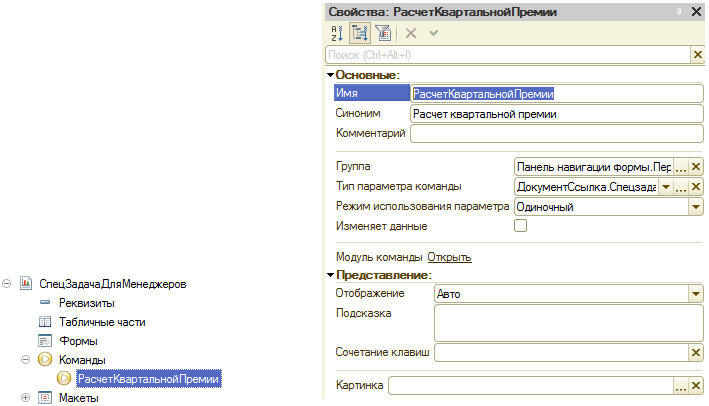
Task: Collapse the Основные properties section
Action: (x=330, y=75)
